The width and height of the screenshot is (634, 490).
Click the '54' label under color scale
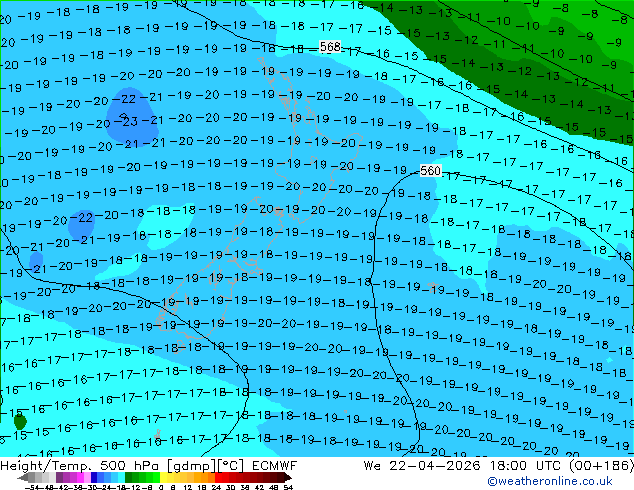pos(288,487)
